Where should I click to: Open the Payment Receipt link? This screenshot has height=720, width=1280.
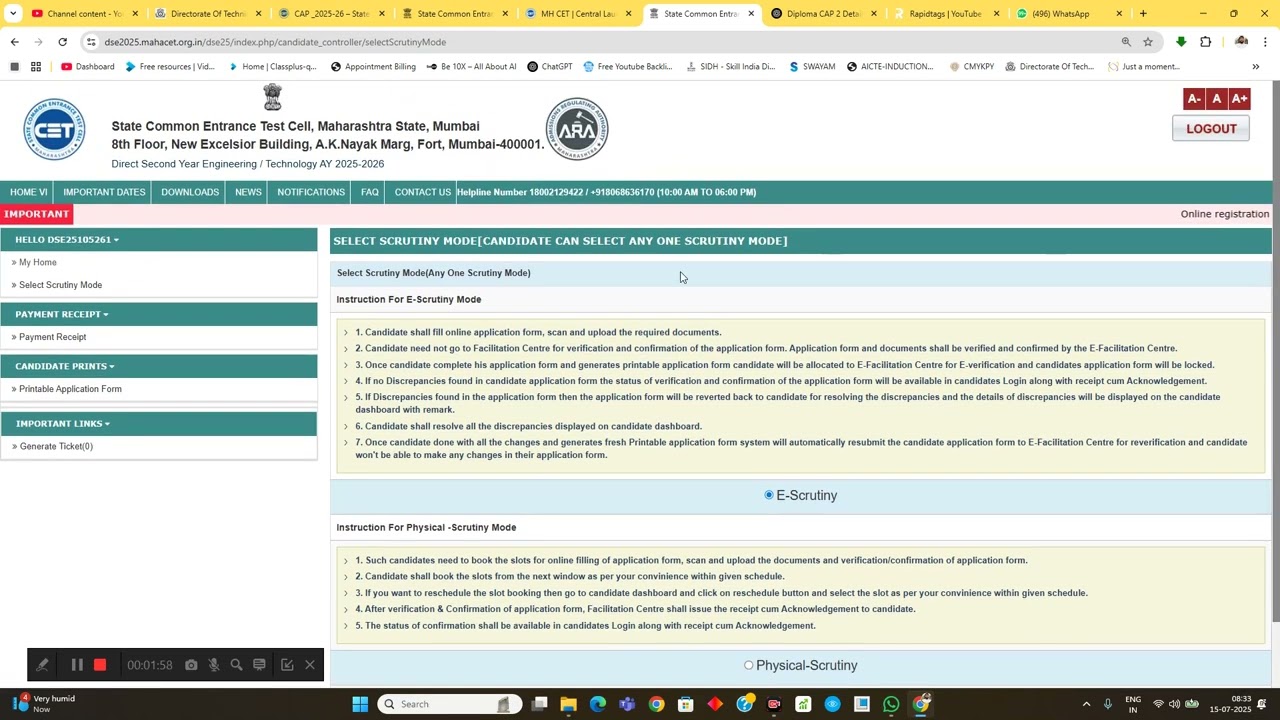(52, 337)
